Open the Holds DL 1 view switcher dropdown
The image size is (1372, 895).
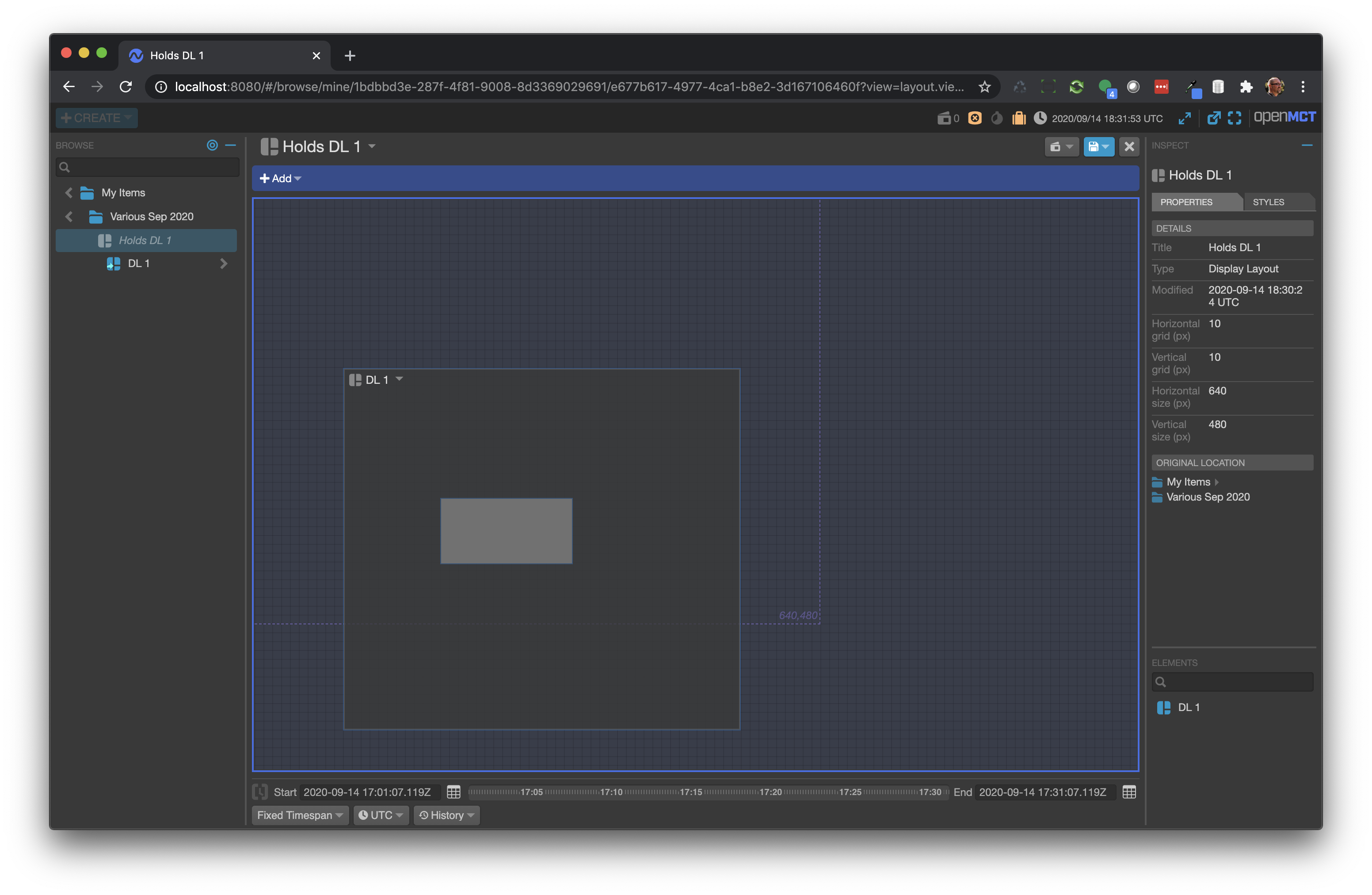372,146
